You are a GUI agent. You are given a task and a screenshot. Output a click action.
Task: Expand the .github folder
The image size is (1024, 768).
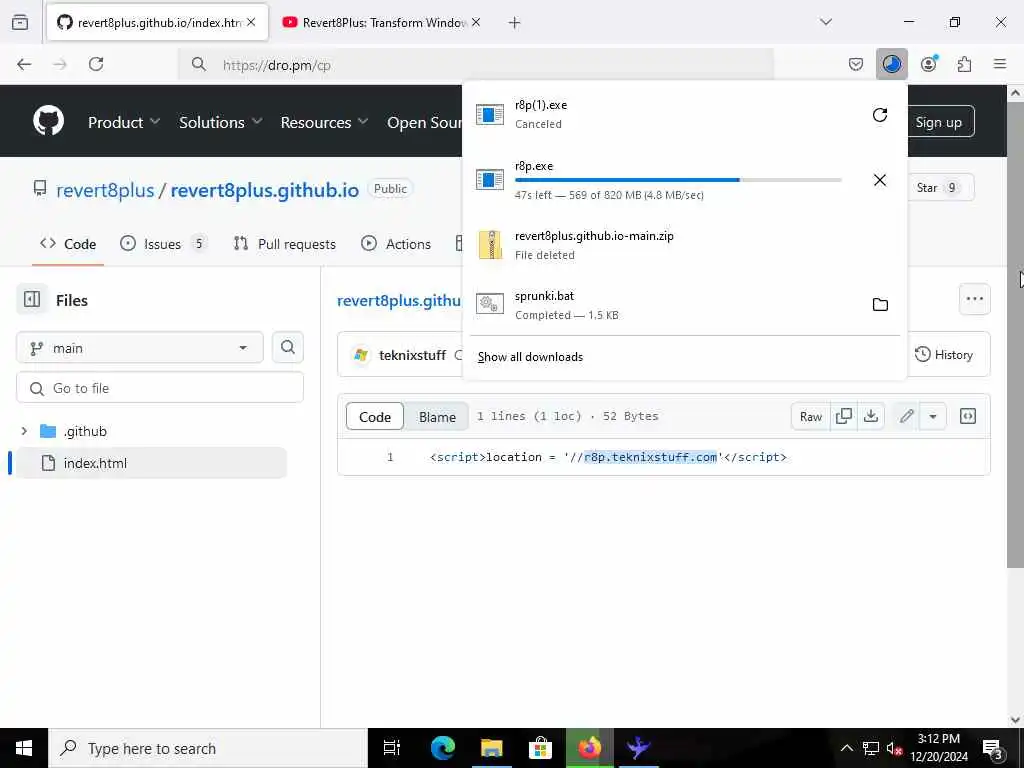[x=24, y=431]
